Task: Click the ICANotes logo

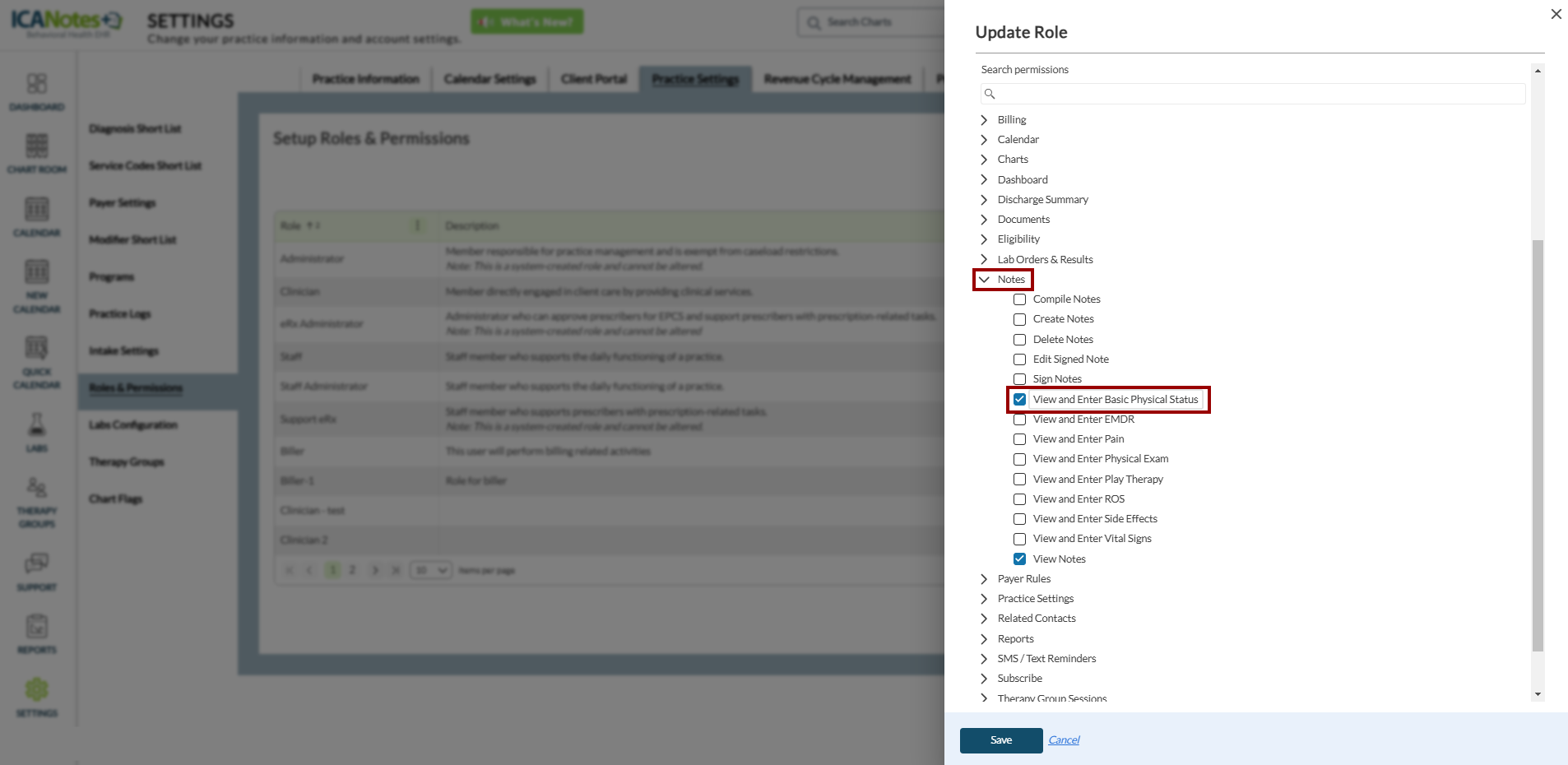Action: [66, 21]
